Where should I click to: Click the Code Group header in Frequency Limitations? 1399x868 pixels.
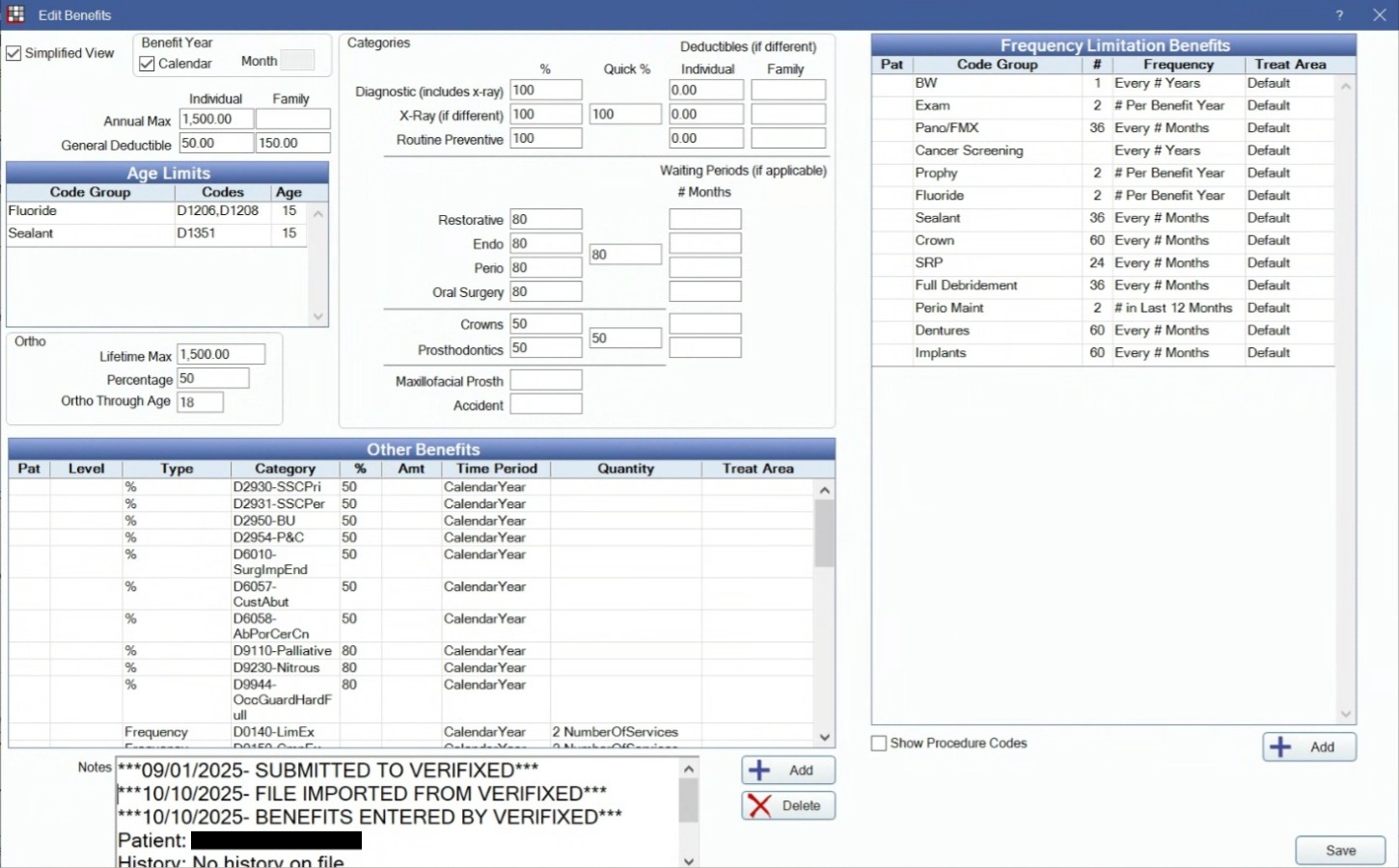997,65
